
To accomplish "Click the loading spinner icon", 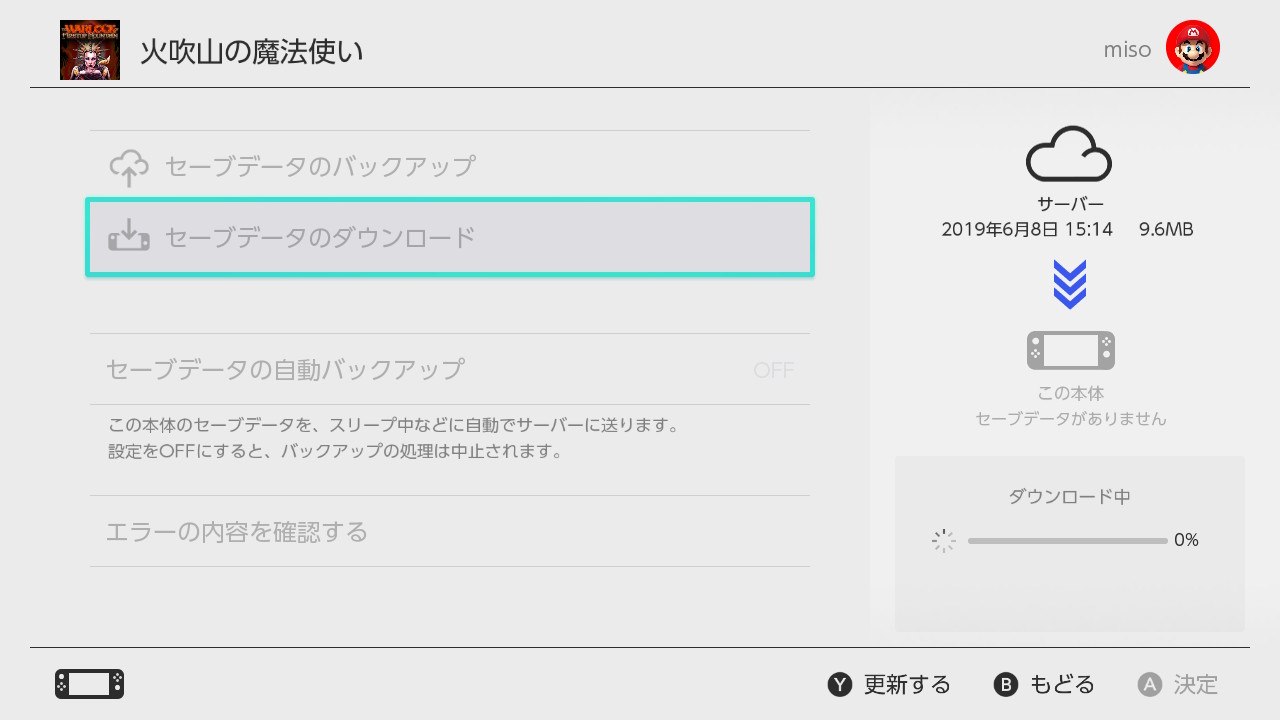I will click(x=944, y=541).
